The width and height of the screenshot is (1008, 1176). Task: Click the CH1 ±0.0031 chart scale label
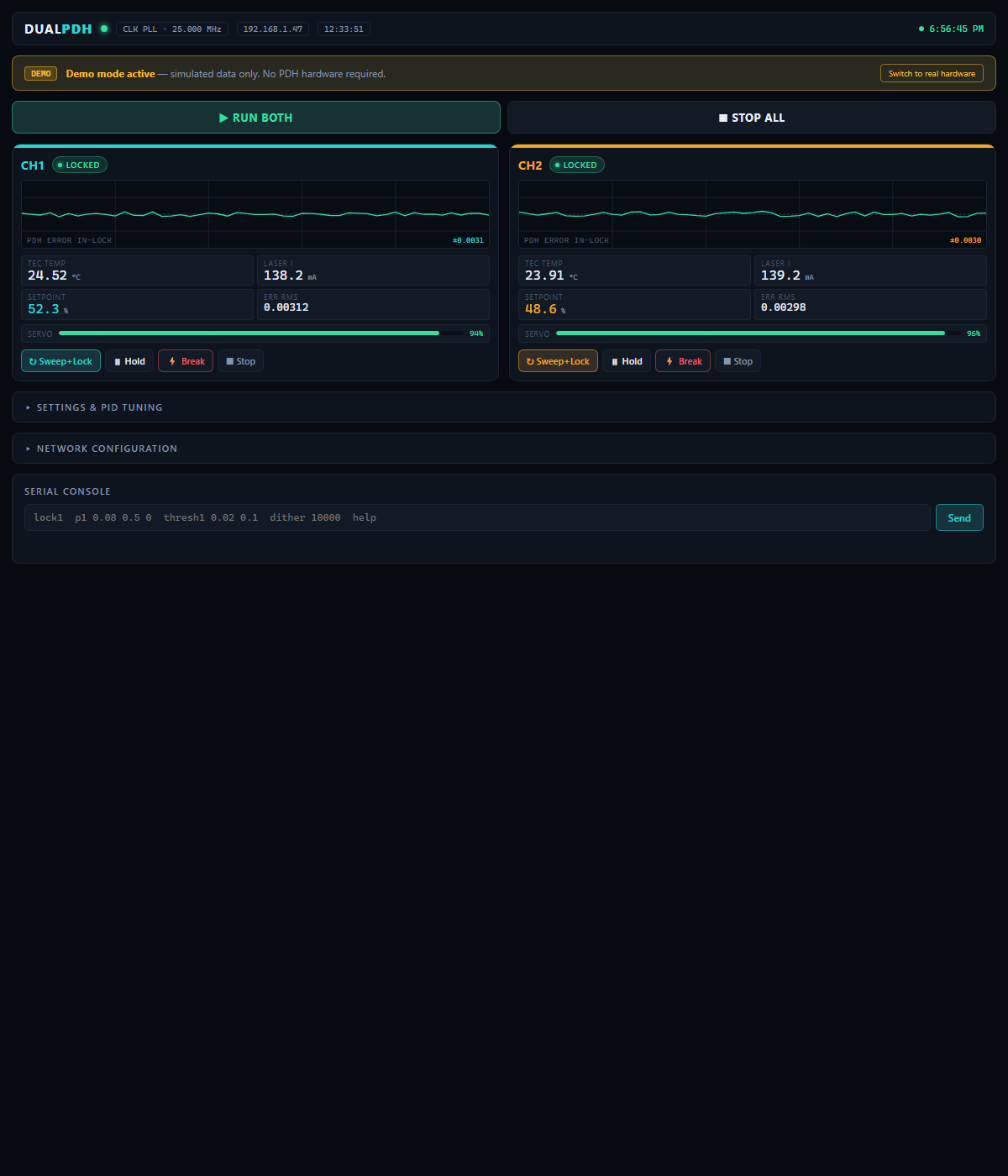click(x=468, y=240)
